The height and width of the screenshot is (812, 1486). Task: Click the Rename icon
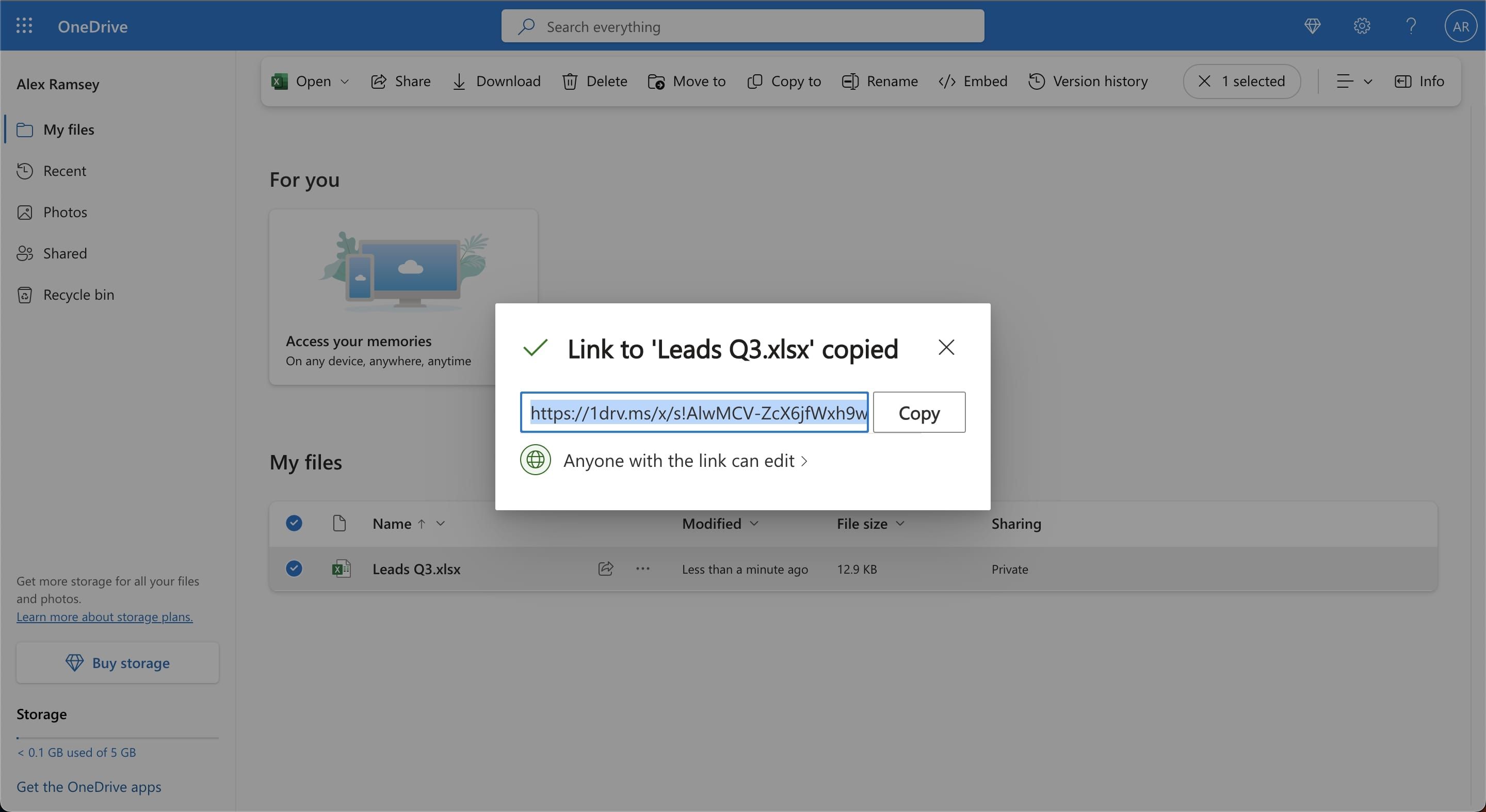click(x=850, y=82)
